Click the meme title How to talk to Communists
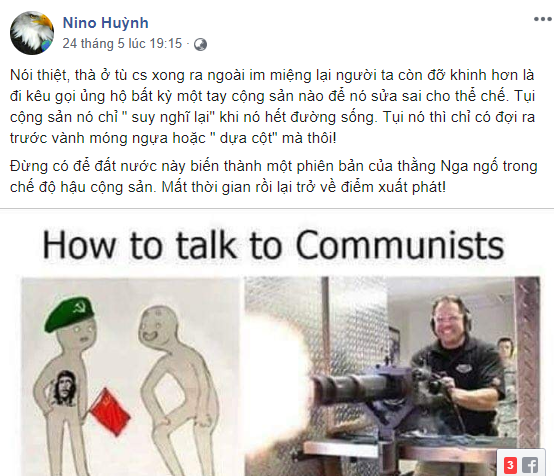 tap(273, 246)
